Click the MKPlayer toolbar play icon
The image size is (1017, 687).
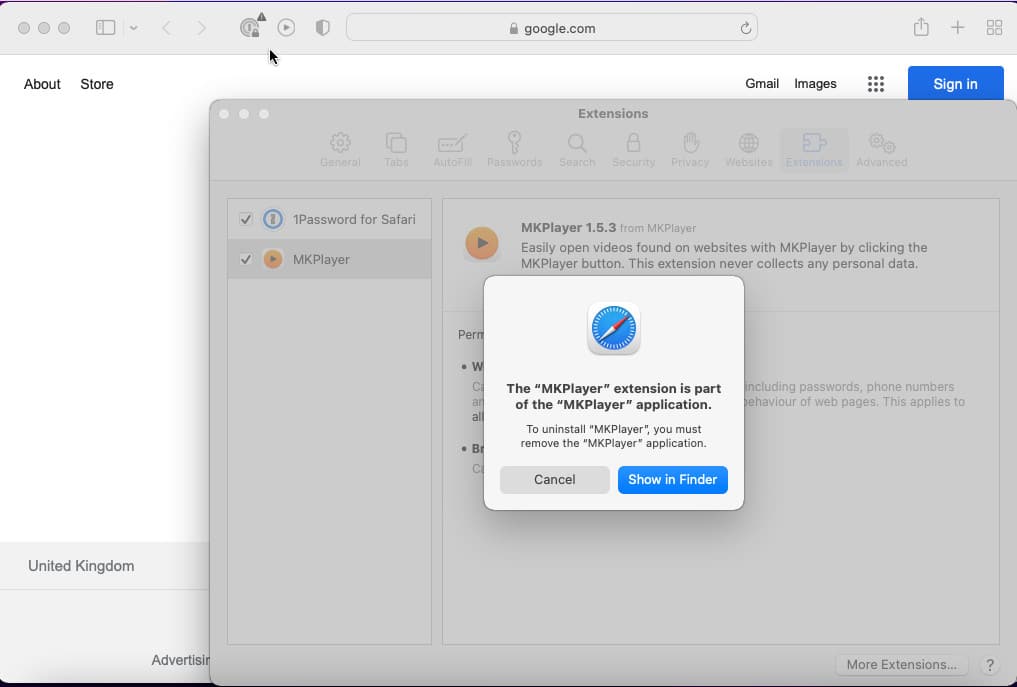pos(286,27)
